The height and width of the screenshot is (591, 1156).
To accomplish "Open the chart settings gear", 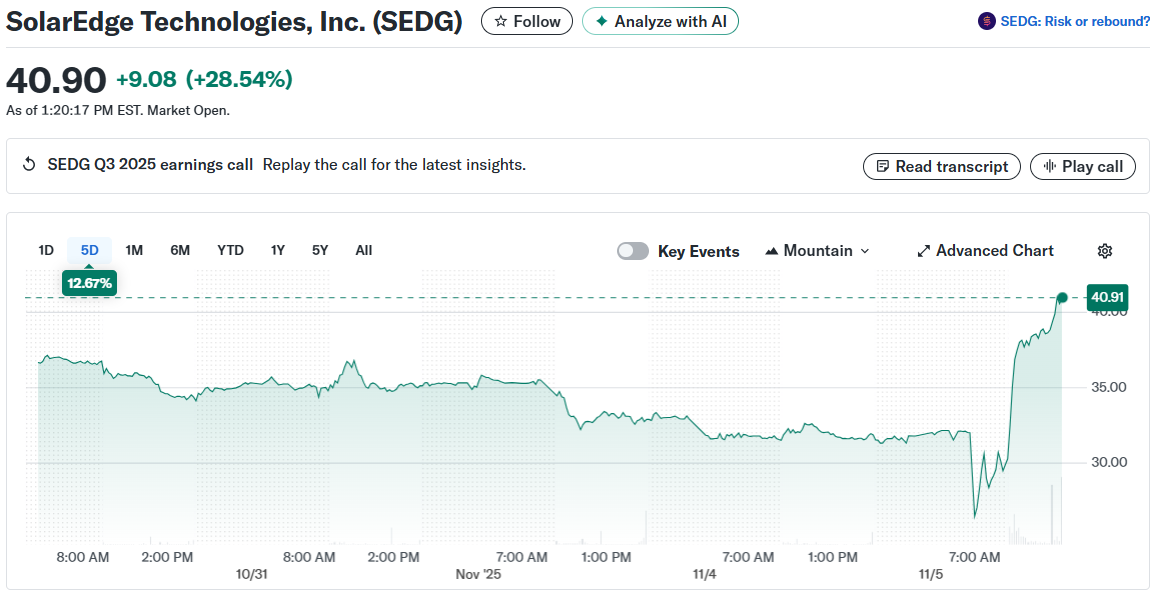I will point(1104,250).
